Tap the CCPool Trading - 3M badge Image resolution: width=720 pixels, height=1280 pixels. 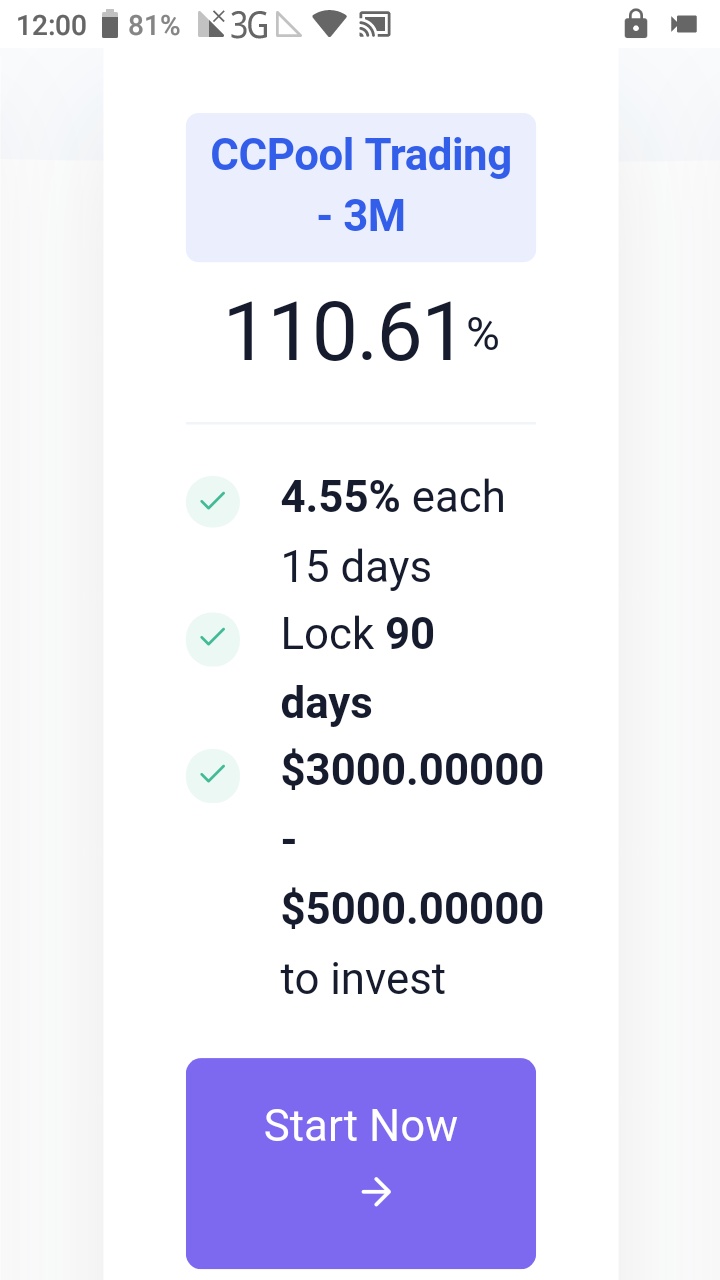[360, 187]
